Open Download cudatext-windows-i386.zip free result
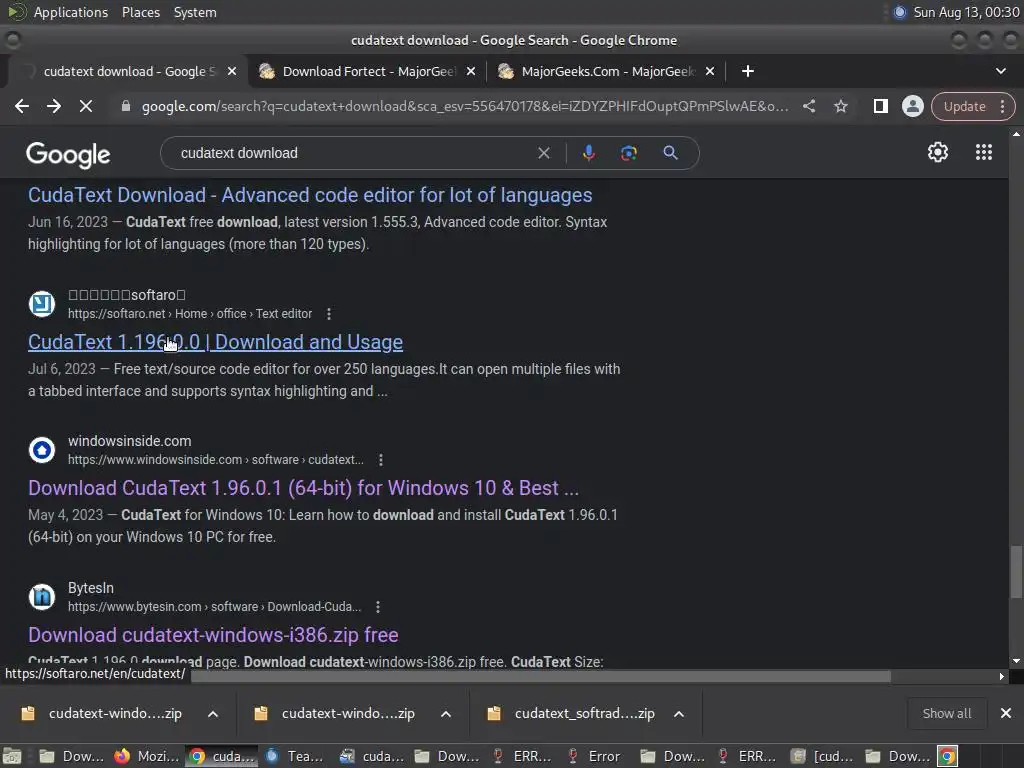Screen dimensions: 1024x768 tap(213, 635)
